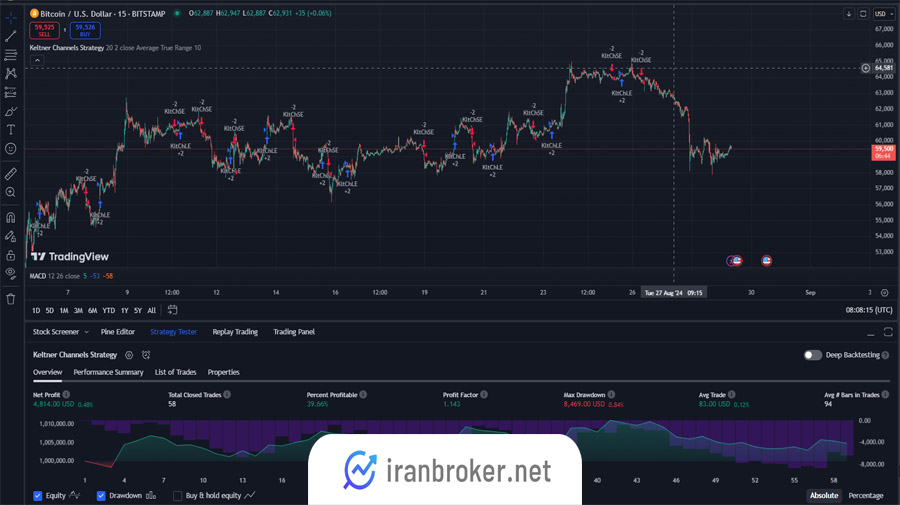Open the Properties sub-tab
Image resolution: width=900 pixels, height=505 pixels.
223,372
